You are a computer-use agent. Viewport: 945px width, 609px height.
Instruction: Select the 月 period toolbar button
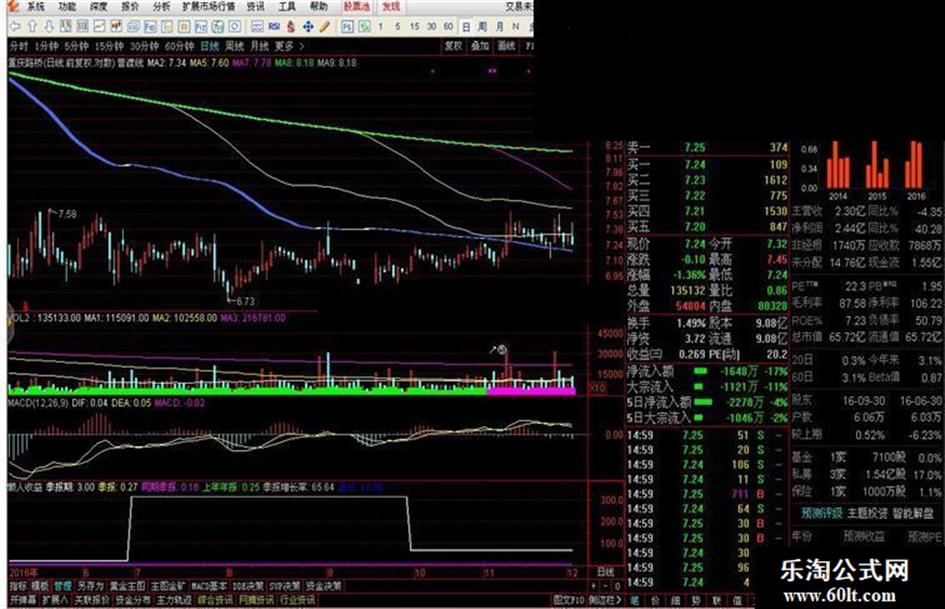pyautogui.click(x=499, y=27)
